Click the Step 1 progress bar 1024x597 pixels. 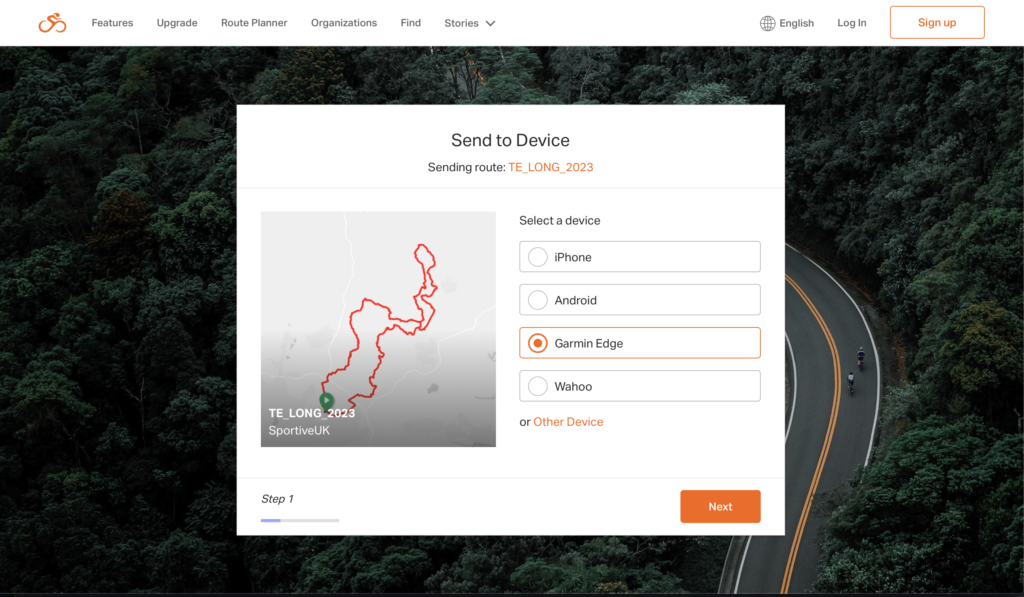[300, 521]
